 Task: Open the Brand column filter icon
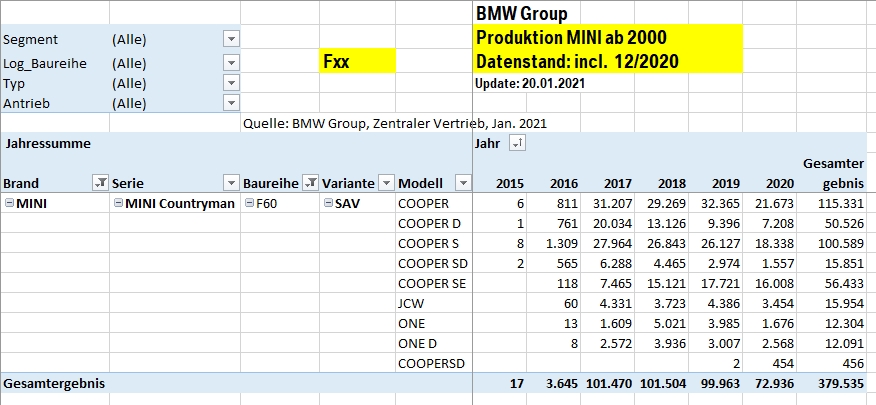[x=100, y=183]
